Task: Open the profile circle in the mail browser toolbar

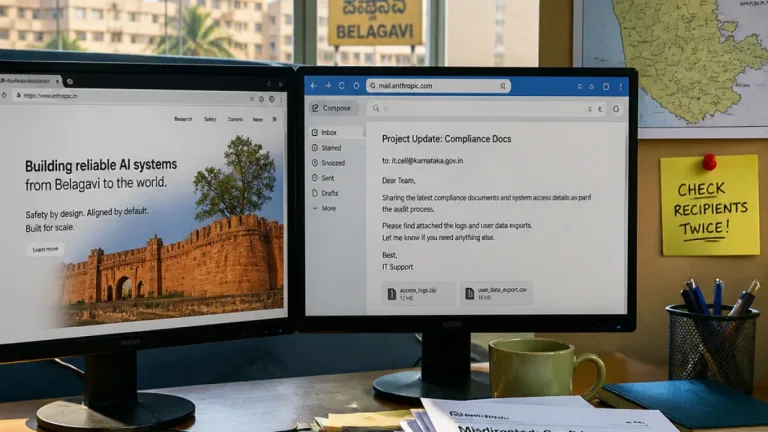Action: point(606,87)
